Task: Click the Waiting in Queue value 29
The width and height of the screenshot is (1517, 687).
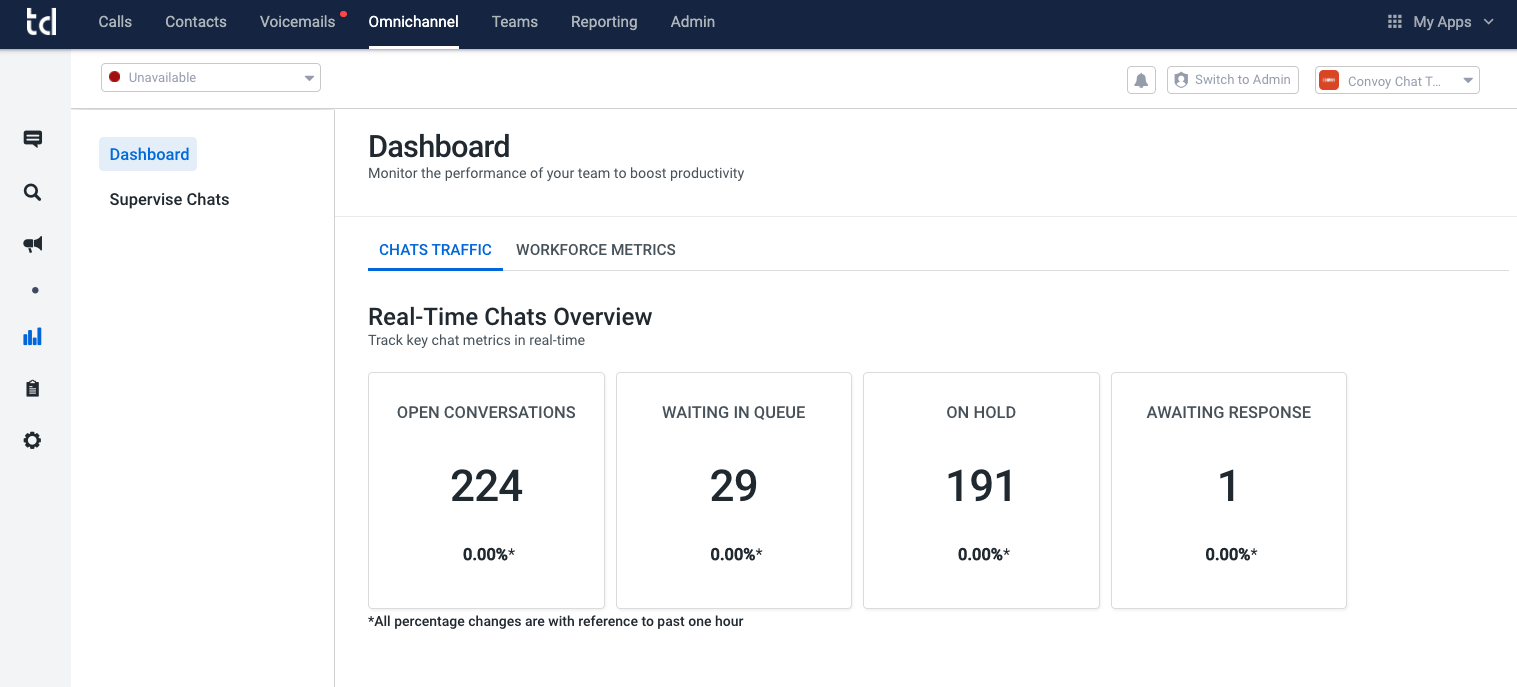Action: point(734,486)
